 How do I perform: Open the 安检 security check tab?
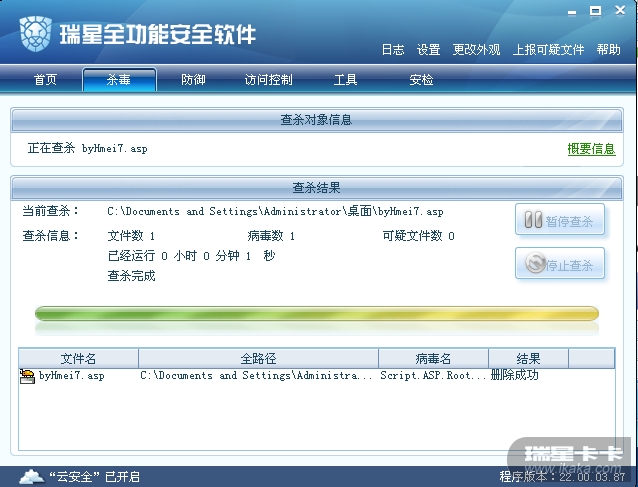pos(421,79)
